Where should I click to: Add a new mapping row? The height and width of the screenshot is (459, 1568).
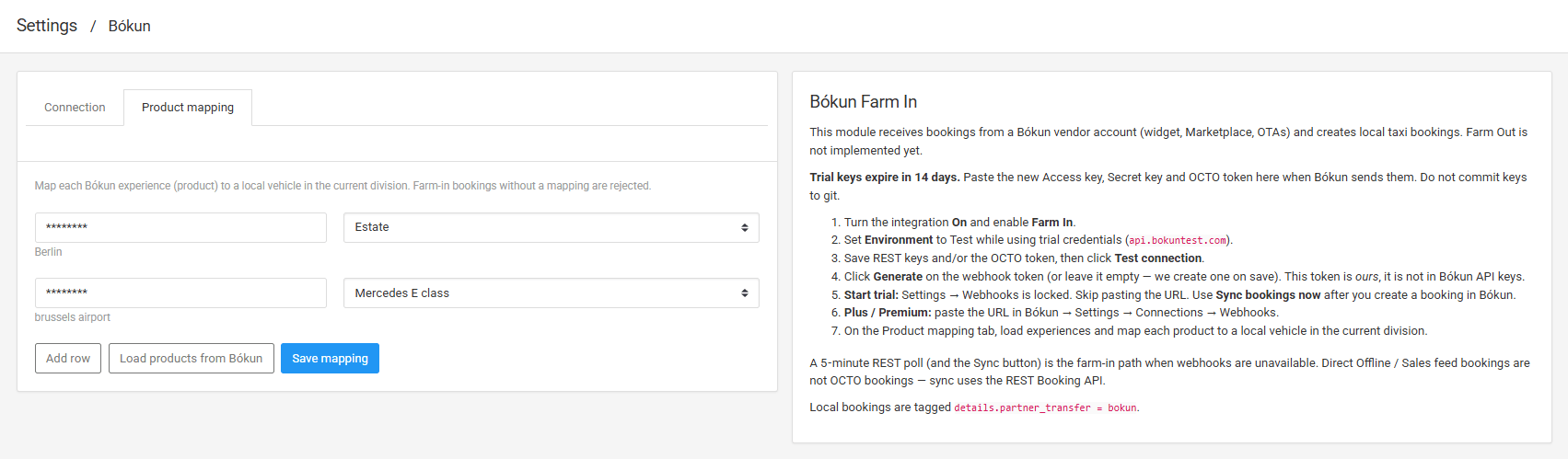click(x=68, y=358)
